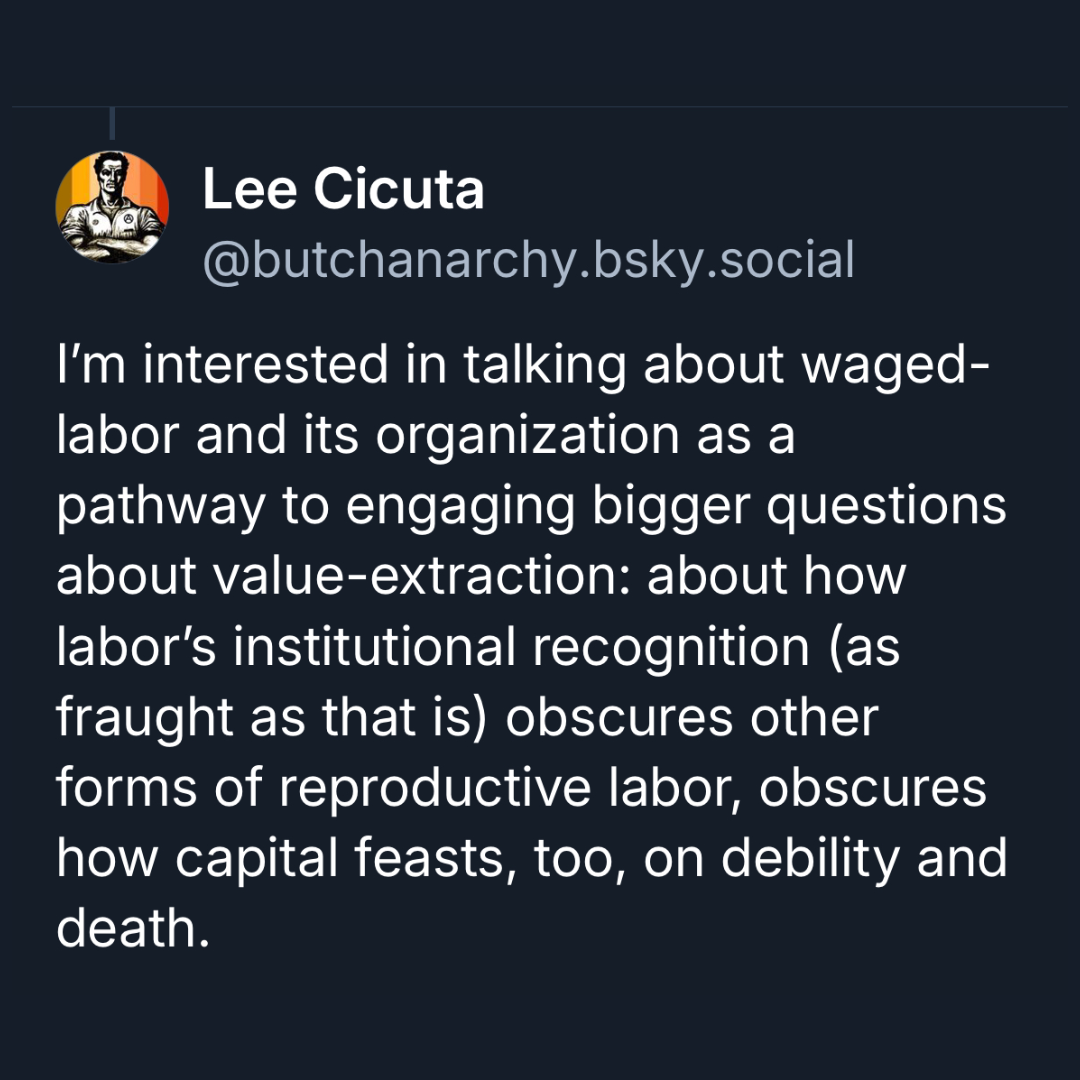Click the phrase "institutional recognition"
Image resolution: width=1080 pixels, height=1080 pixels.
click(520, 647)
